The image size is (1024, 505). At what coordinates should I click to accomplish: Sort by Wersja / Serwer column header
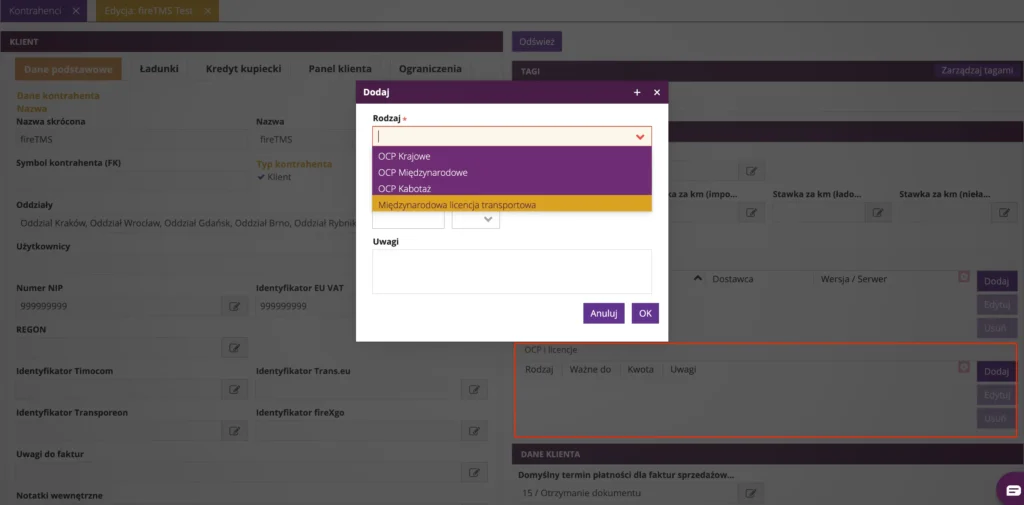click(854, 279)
